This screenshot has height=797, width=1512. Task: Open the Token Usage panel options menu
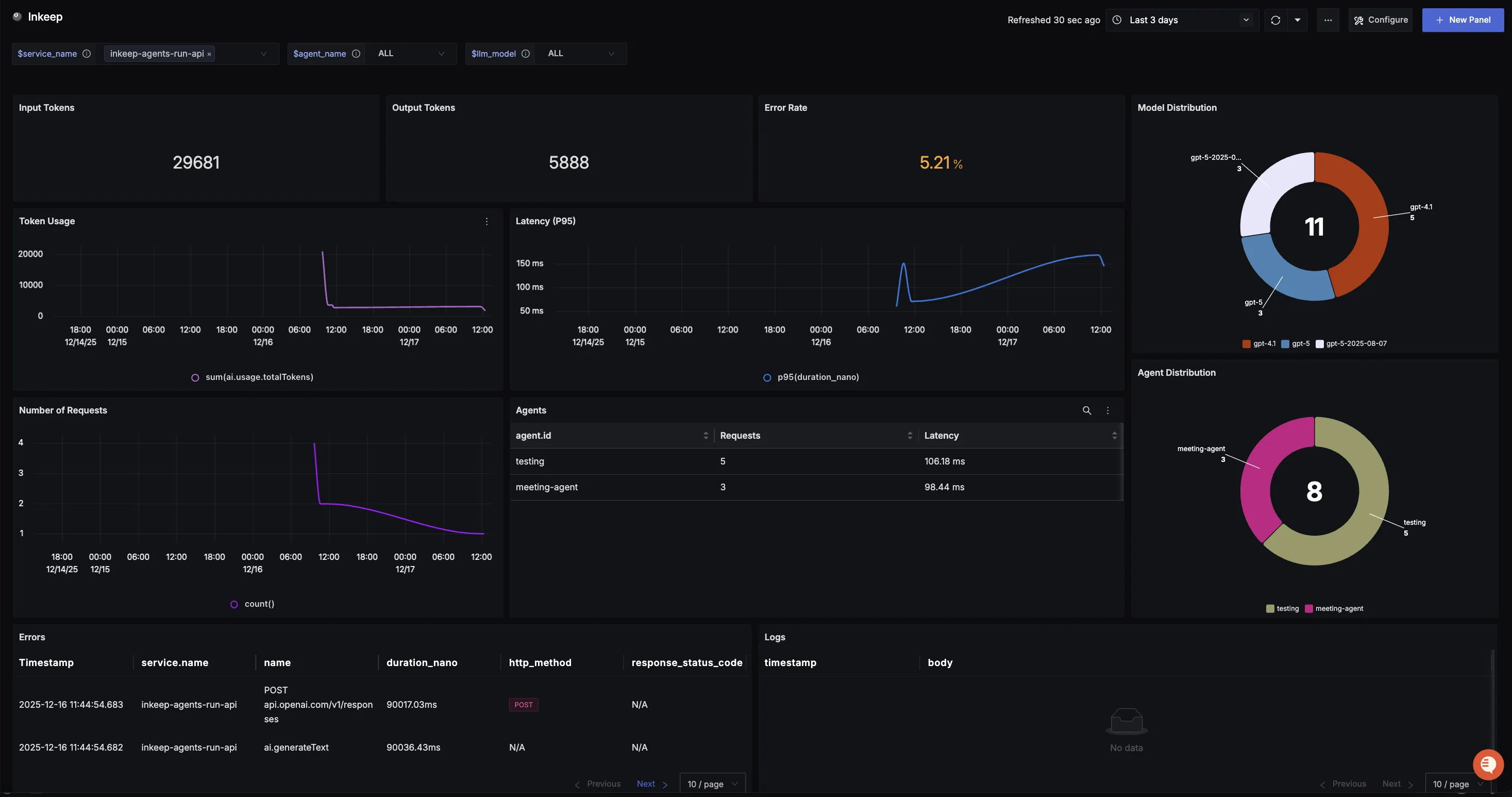tap(486, 222)
